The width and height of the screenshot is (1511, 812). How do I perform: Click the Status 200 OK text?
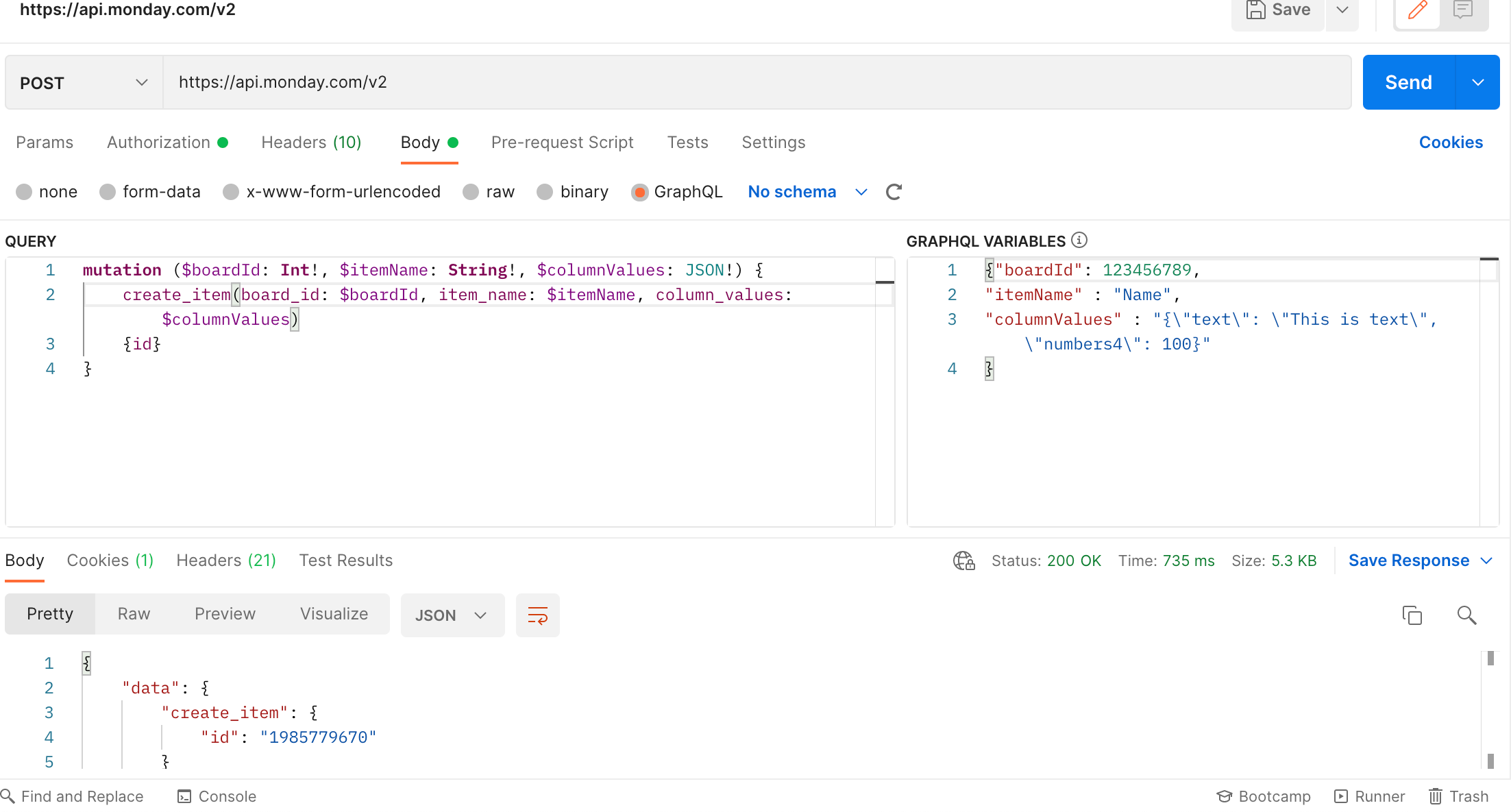1046,561
